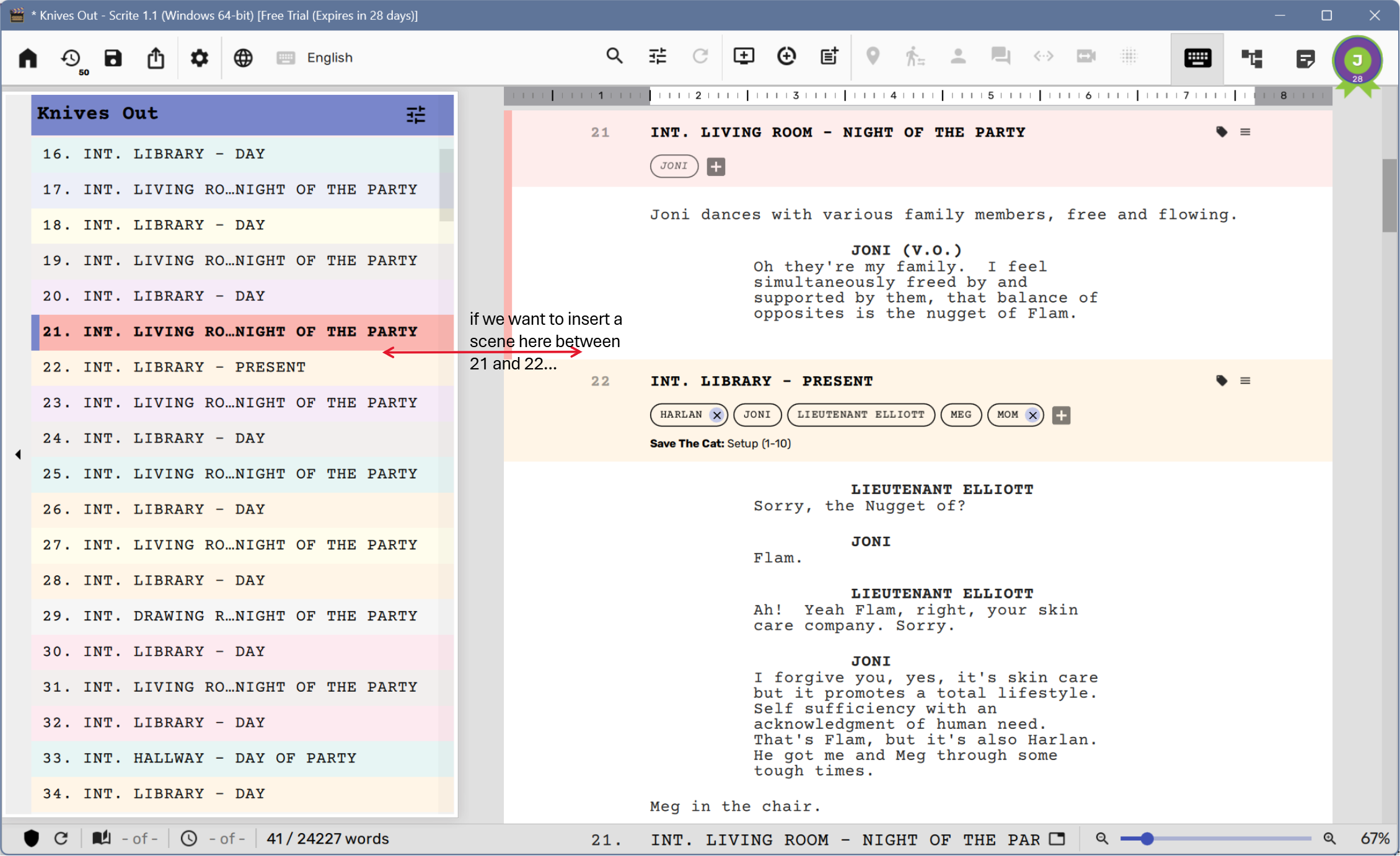1400x856 pixels.
Task: Click scene 22 tag icon
Action: 1222,381
